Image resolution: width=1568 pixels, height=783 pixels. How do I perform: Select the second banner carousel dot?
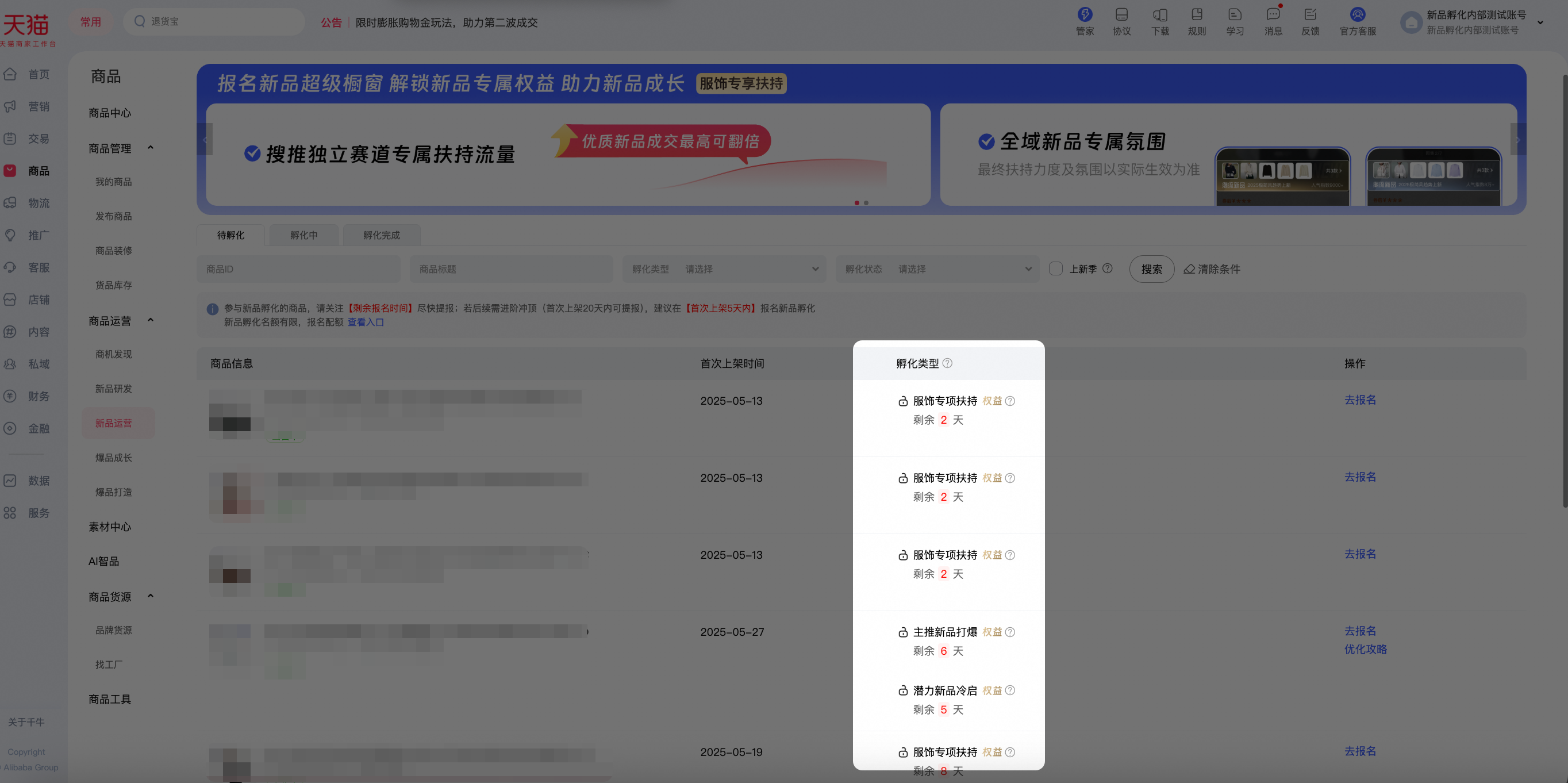coord(866,203)
